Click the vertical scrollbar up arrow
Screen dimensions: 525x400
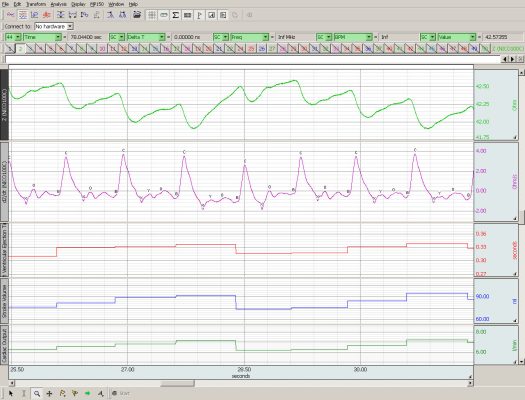(x=522, y=72)
